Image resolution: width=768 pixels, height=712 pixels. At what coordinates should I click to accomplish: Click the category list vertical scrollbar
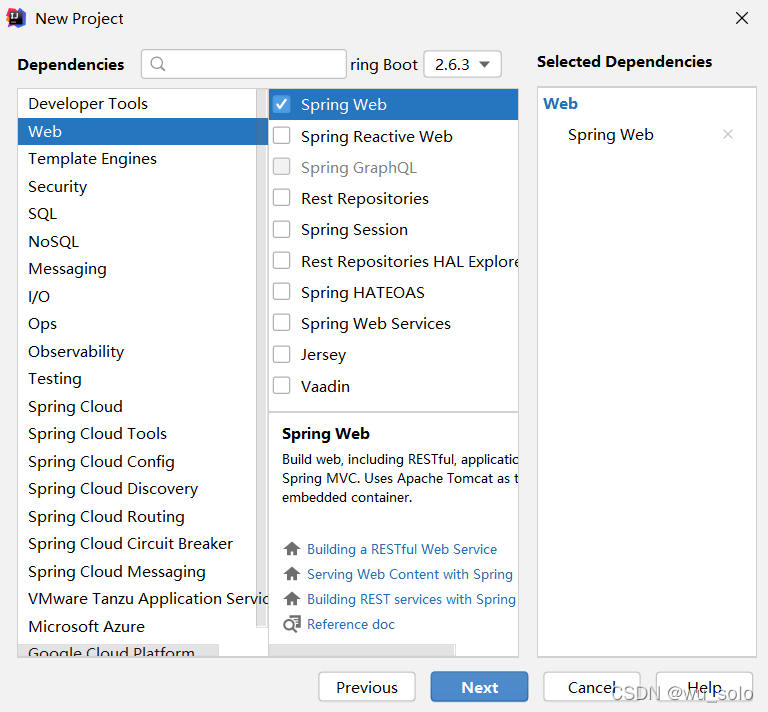pos(262,357)
